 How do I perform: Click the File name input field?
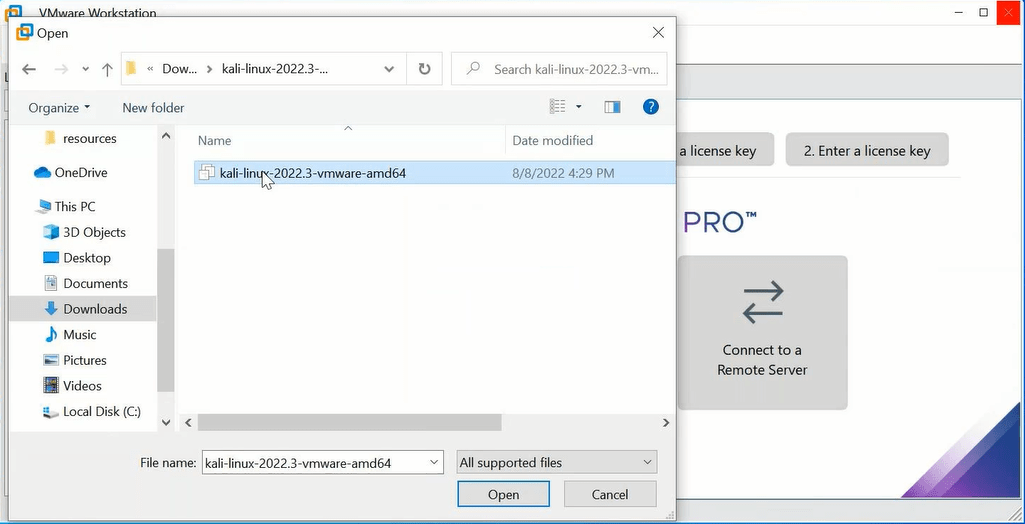point(314,463)
